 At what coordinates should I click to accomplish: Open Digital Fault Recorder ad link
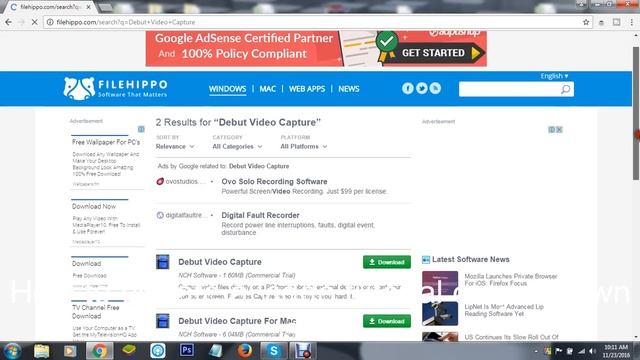260,215
